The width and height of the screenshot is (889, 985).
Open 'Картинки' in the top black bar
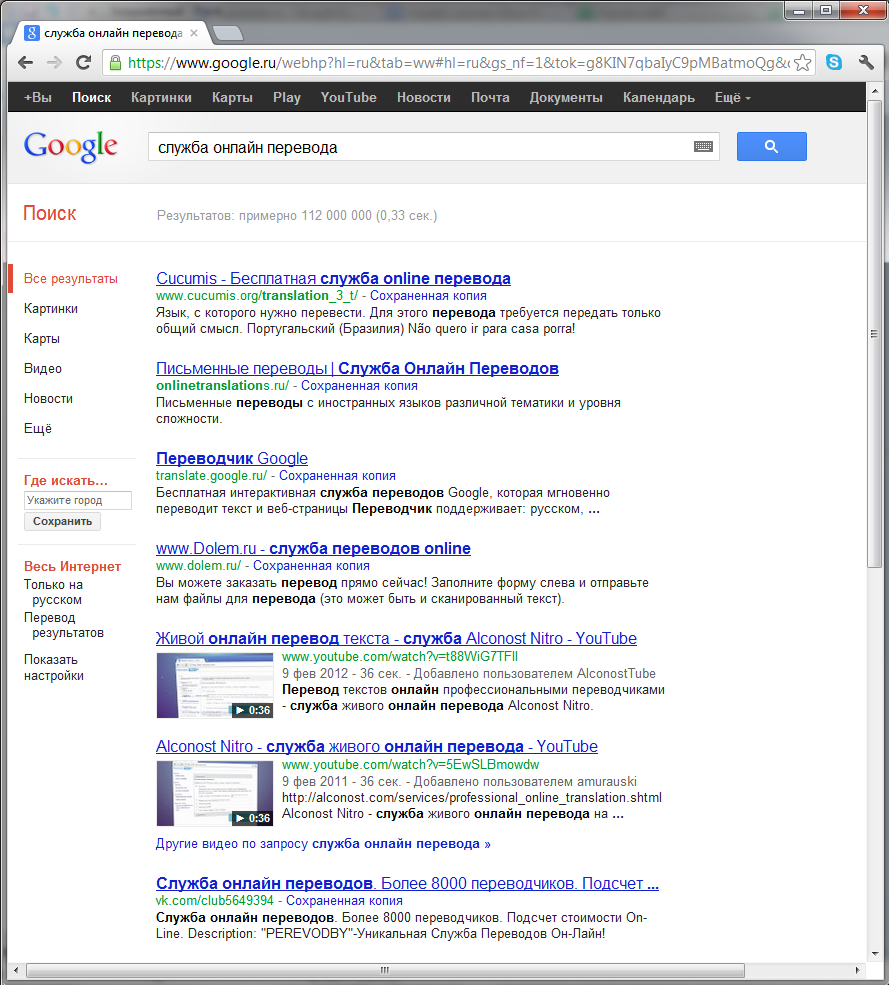point(161,97)
